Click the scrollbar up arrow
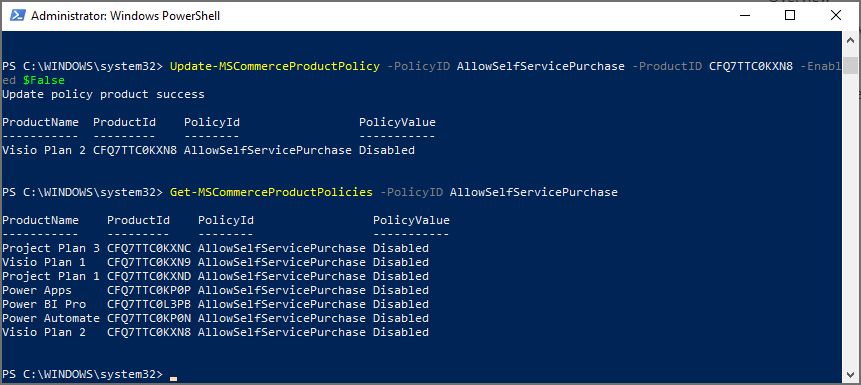This screenshot has width=861, height=385. 850,40
